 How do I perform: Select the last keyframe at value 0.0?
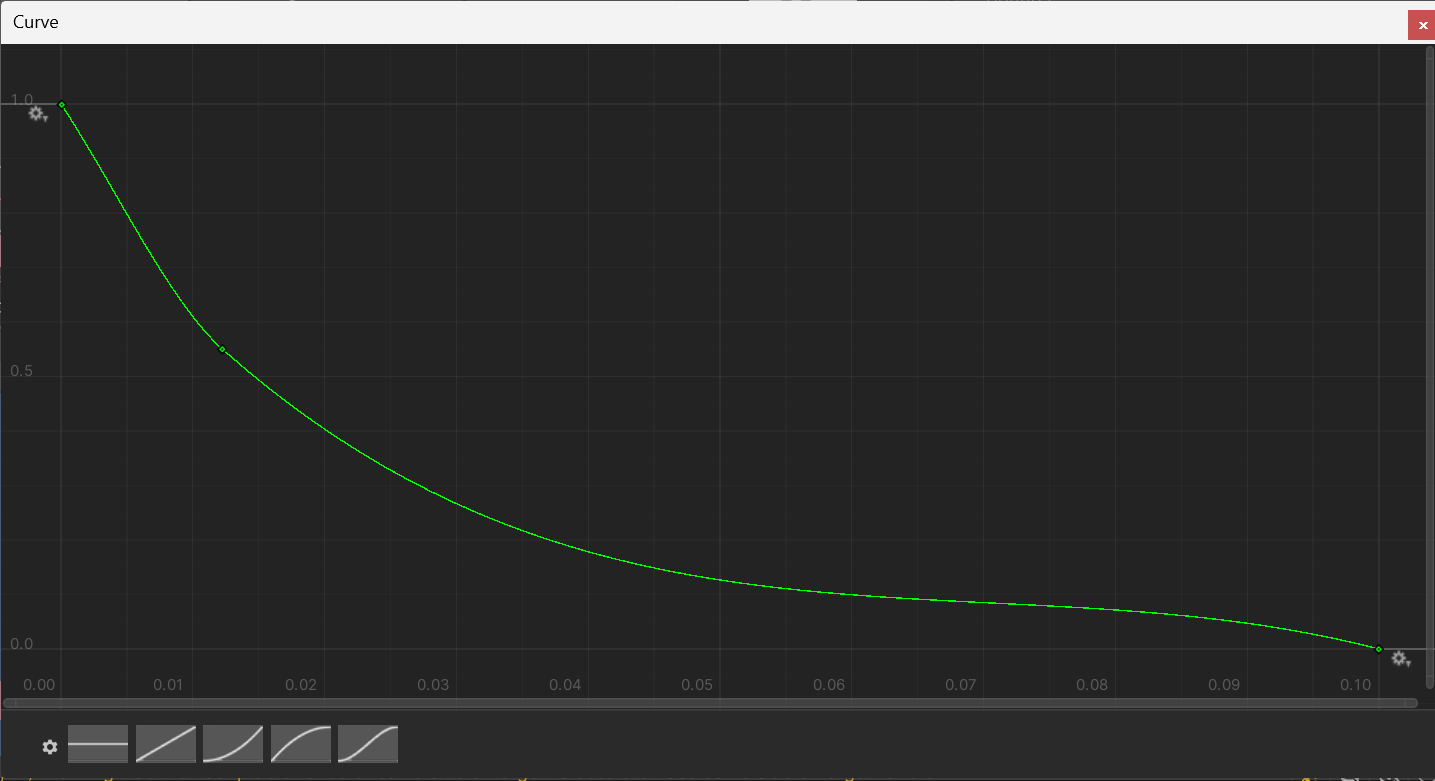pyautogui.click(x=1379, y=649)
